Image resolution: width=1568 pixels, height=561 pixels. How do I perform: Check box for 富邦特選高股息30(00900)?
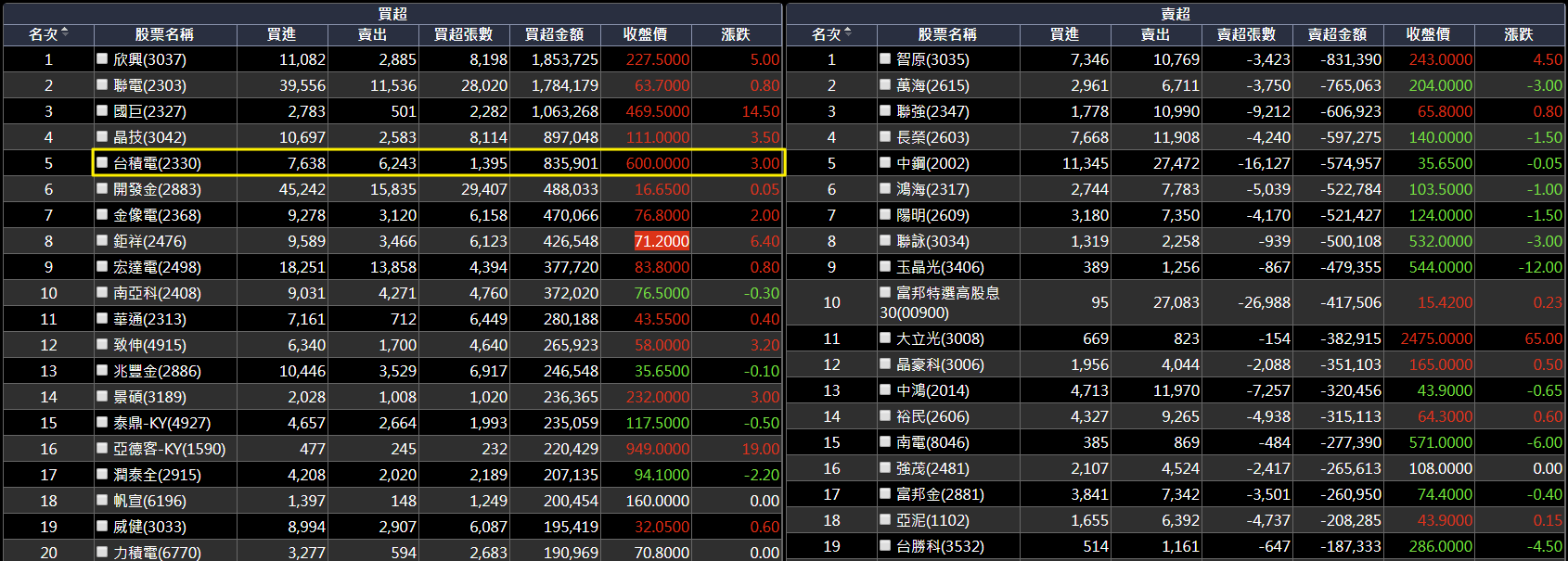point(885,292)
